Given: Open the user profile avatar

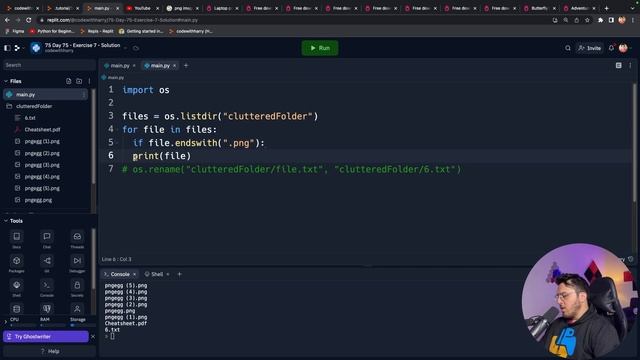Looking at the screenshot, I should point(623,48).
